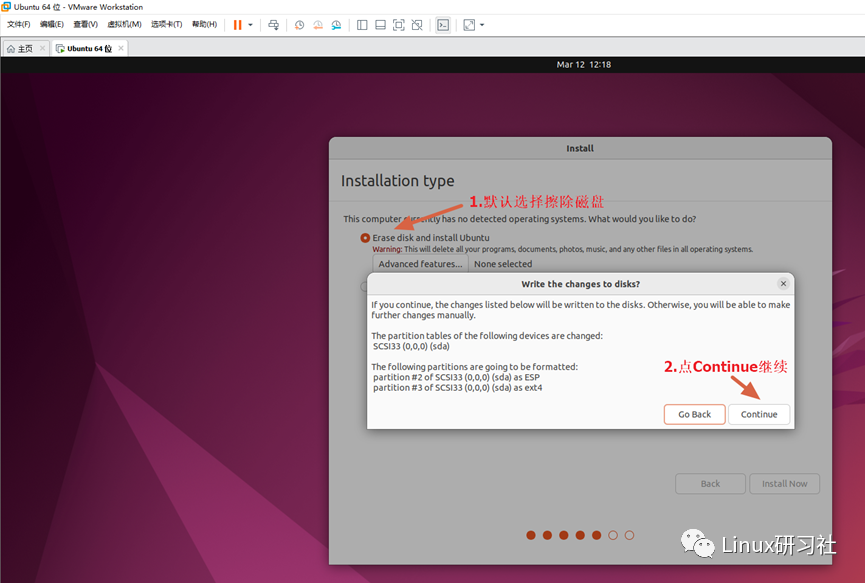Viewport: 865px width, 583px height.
Task: Click Continue to write changes to disks
Action: pyautogui.click(x=759, y=414)
